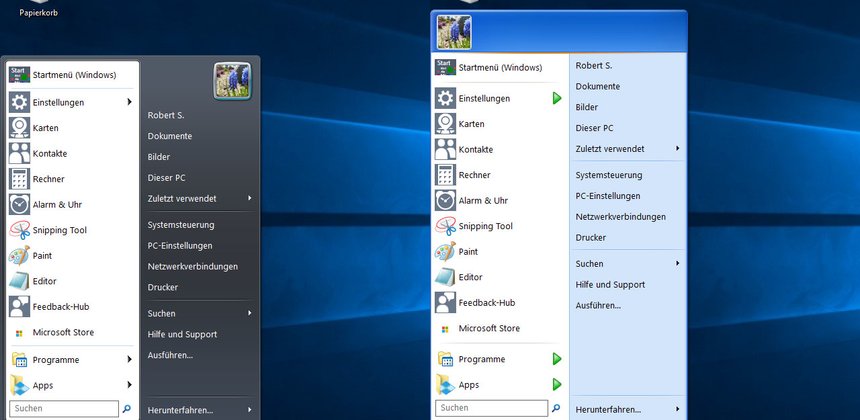Click search magnifier icon in left dark menu
Viewport: 860px width, 420px height.
[x=127, y=408]
